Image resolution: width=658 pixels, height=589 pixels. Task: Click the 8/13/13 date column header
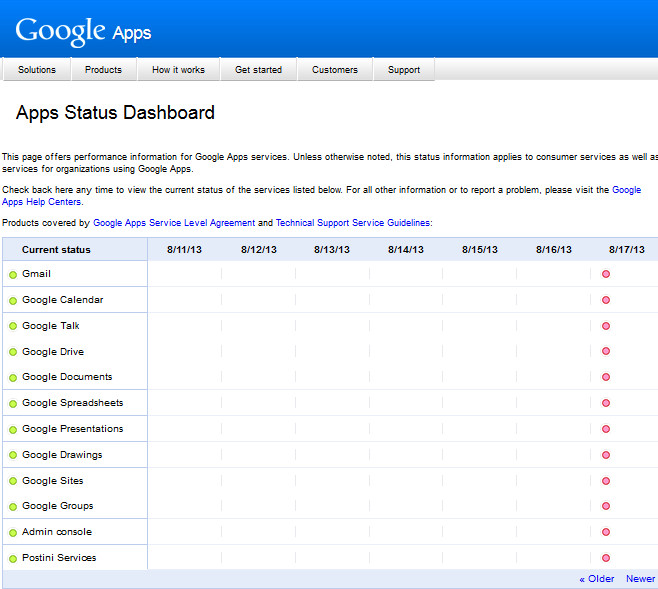332,250
